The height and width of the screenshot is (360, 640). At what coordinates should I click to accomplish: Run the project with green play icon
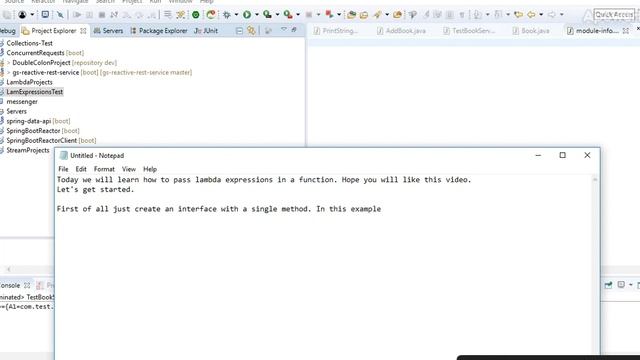[x=247, y=15]
